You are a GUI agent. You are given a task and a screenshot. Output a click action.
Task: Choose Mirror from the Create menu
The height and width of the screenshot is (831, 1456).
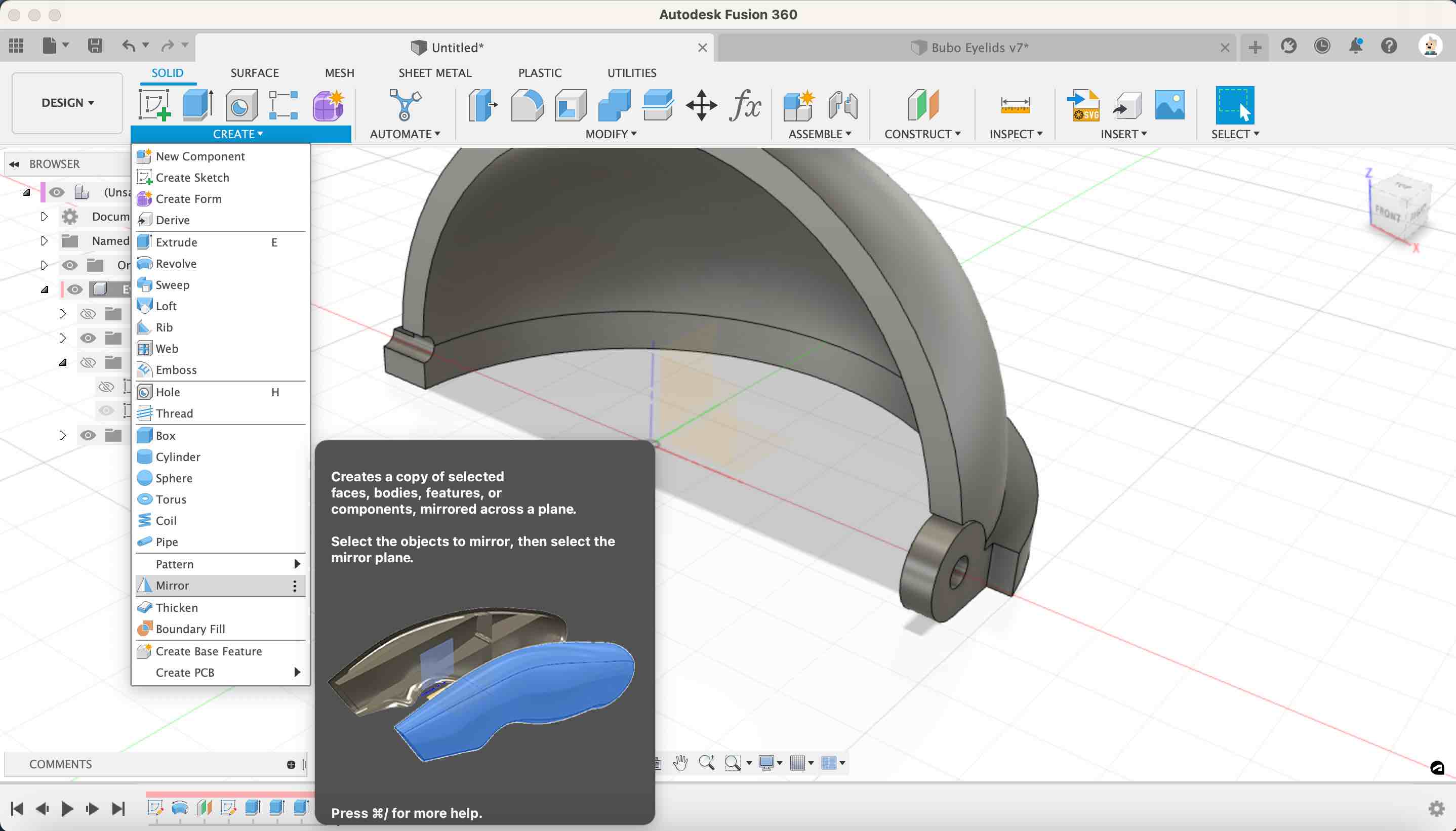click(220, 586)
